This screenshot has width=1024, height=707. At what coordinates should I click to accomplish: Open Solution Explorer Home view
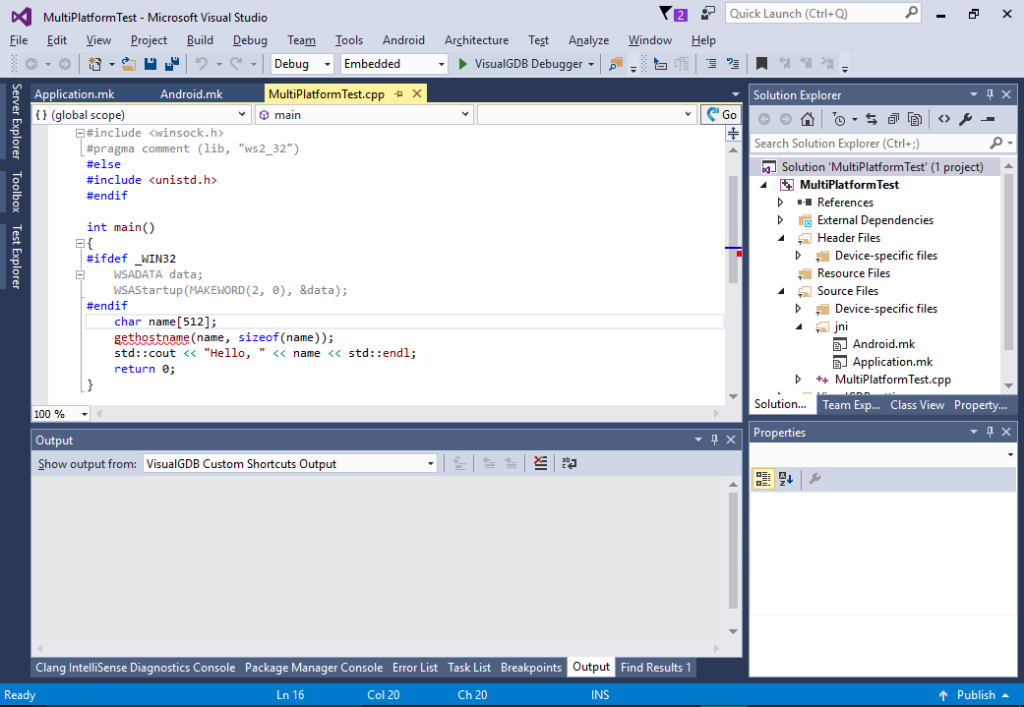tap(807, 118)
